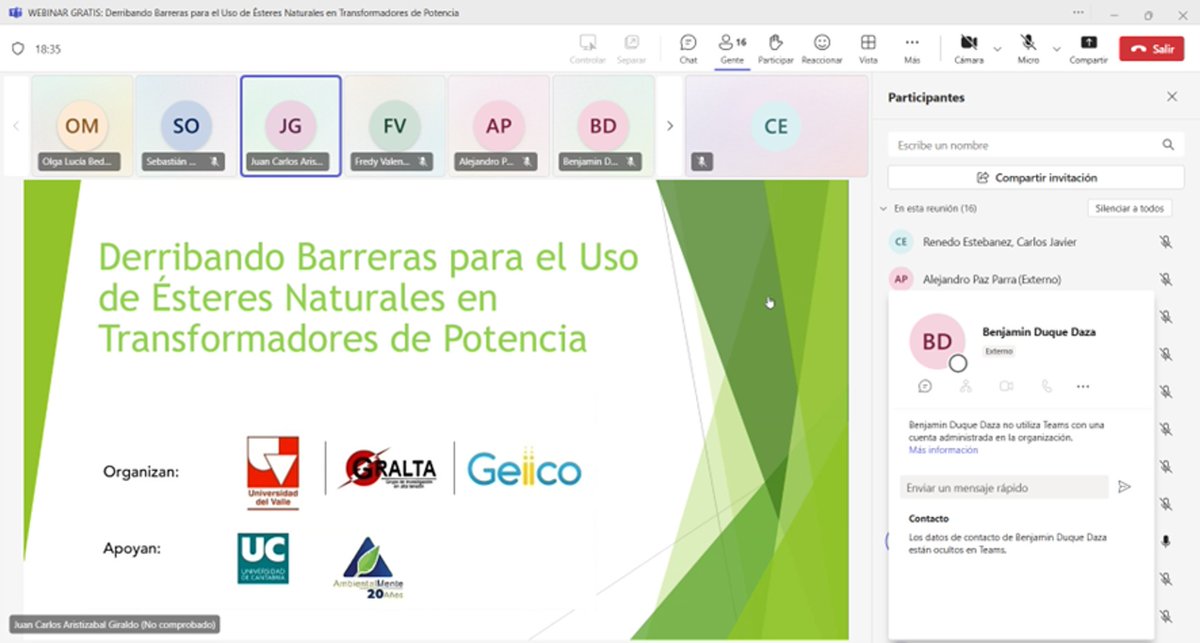Show next participants with the right chevron
Viewport: 1200px width, 643px height.
tap(670, 125)
